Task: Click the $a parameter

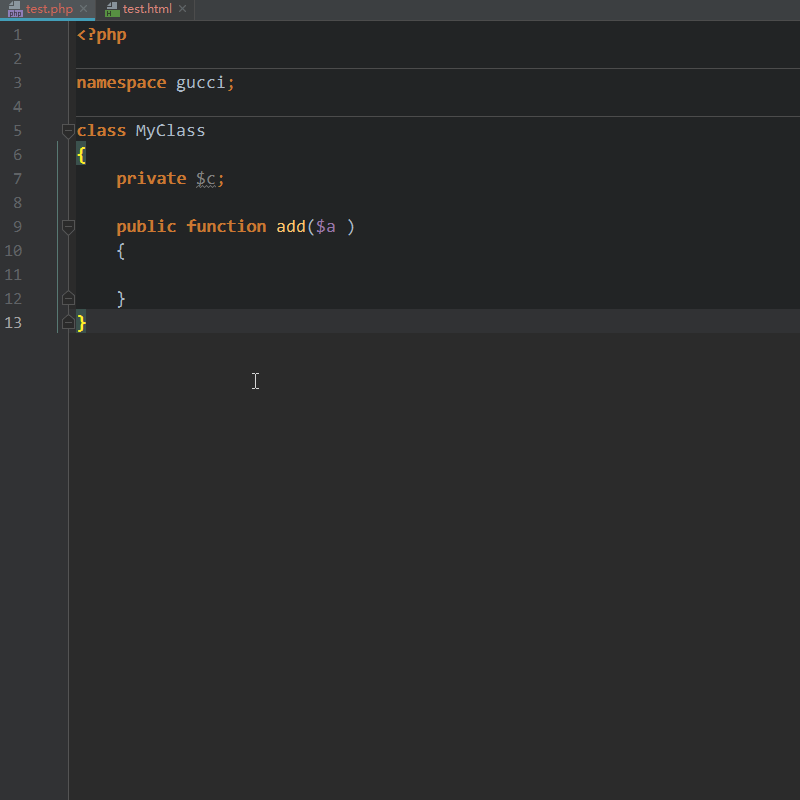Action: point(326,227)
